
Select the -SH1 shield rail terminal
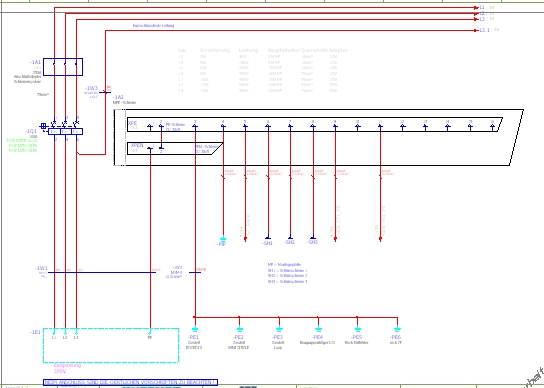(268, 238)
